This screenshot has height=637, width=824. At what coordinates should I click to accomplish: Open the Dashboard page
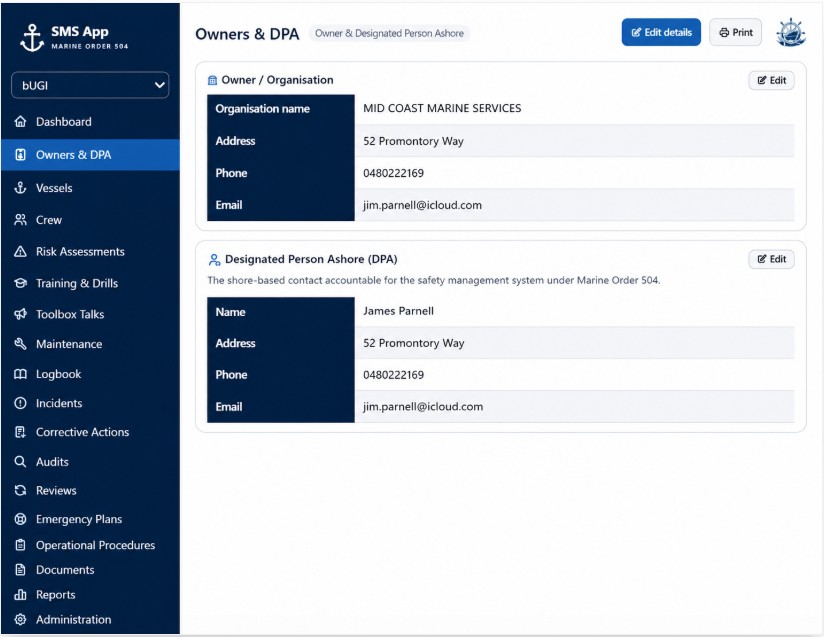click(x=90, y=121)
